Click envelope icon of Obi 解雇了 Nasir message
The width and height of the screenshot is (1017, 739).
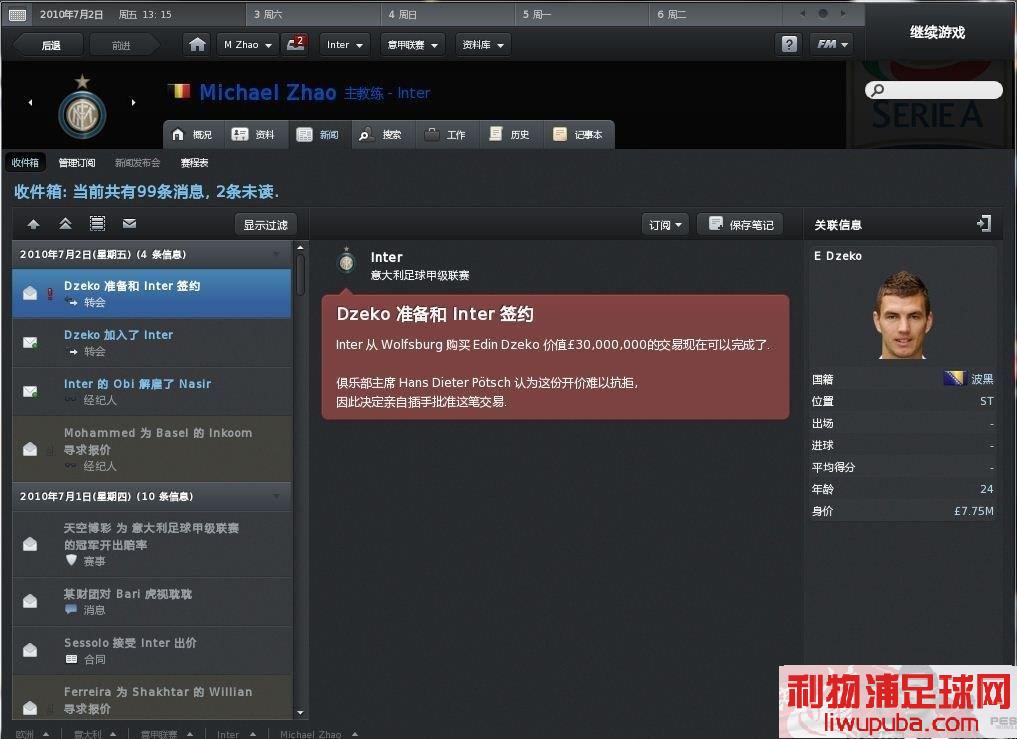pos(30,391)
